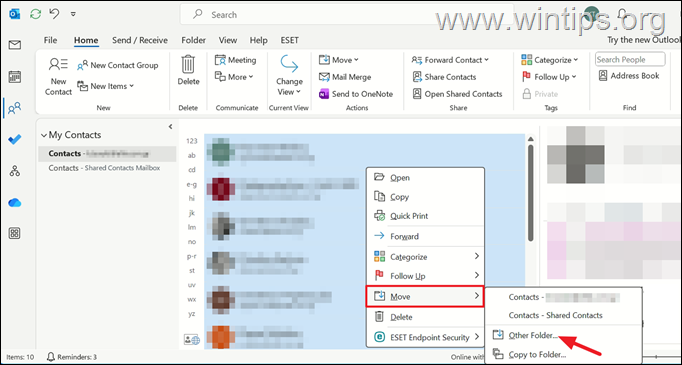Select Move in context menu
682x365 pixels.
click(x=425, y=296)
